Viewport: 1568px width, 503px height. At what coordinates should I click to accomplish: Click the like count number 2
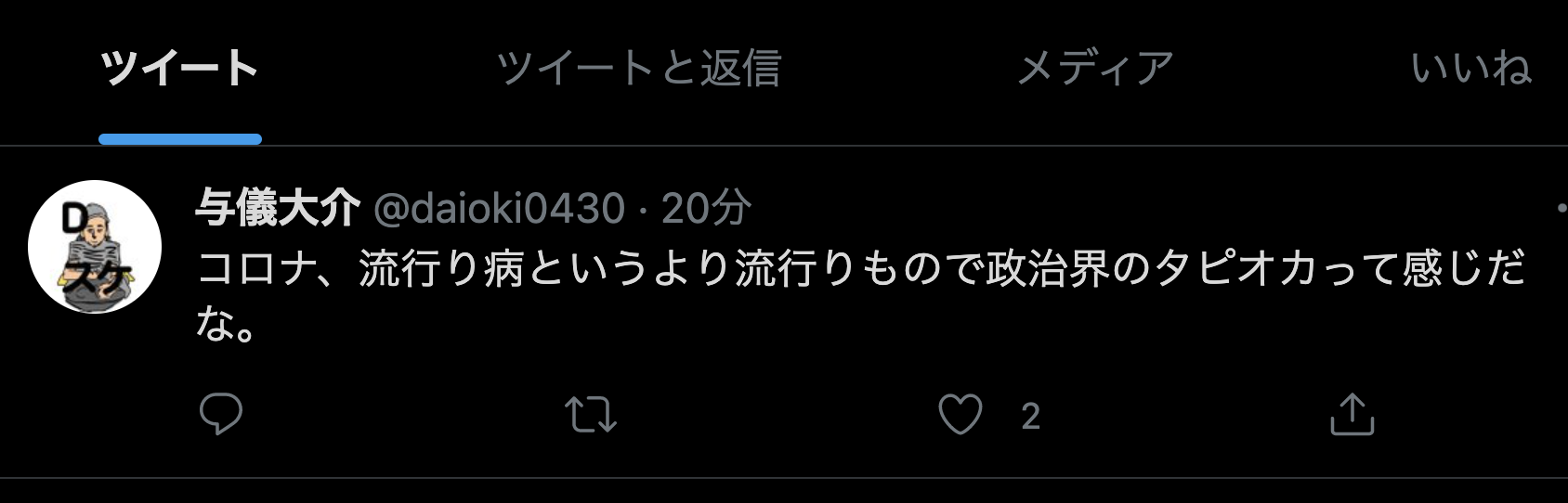pos(1030,417)
